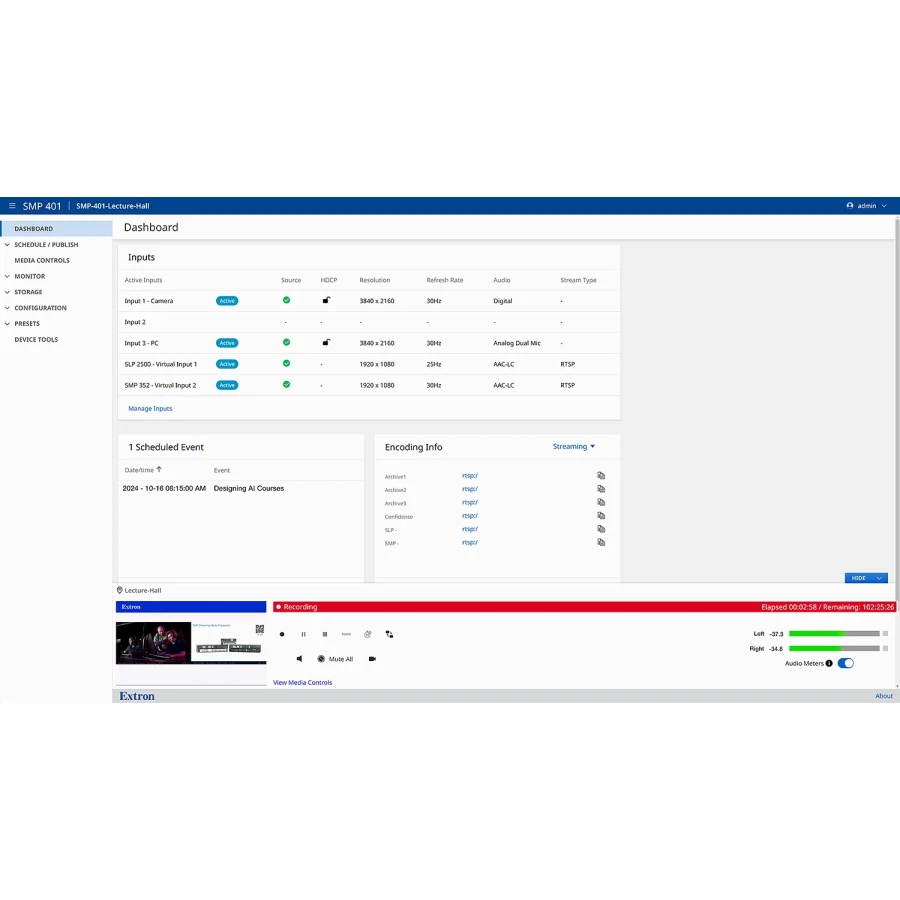The height and width of the screenshot is (900, 900).
Task: Toggle the Audio Meters switch off
Action: (x=846, y=663)
